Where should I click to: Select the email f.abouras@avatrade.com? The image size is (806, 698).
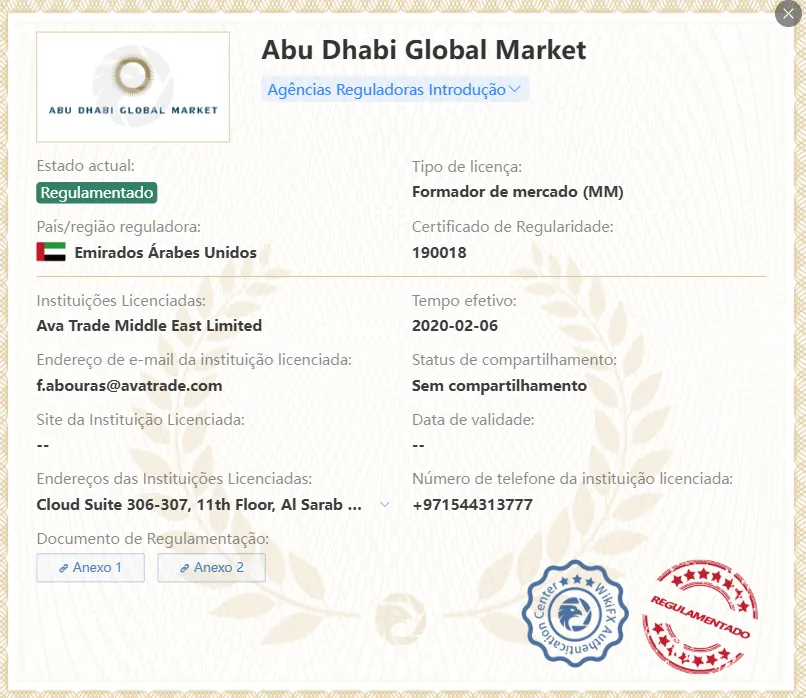tap(130, 385)
